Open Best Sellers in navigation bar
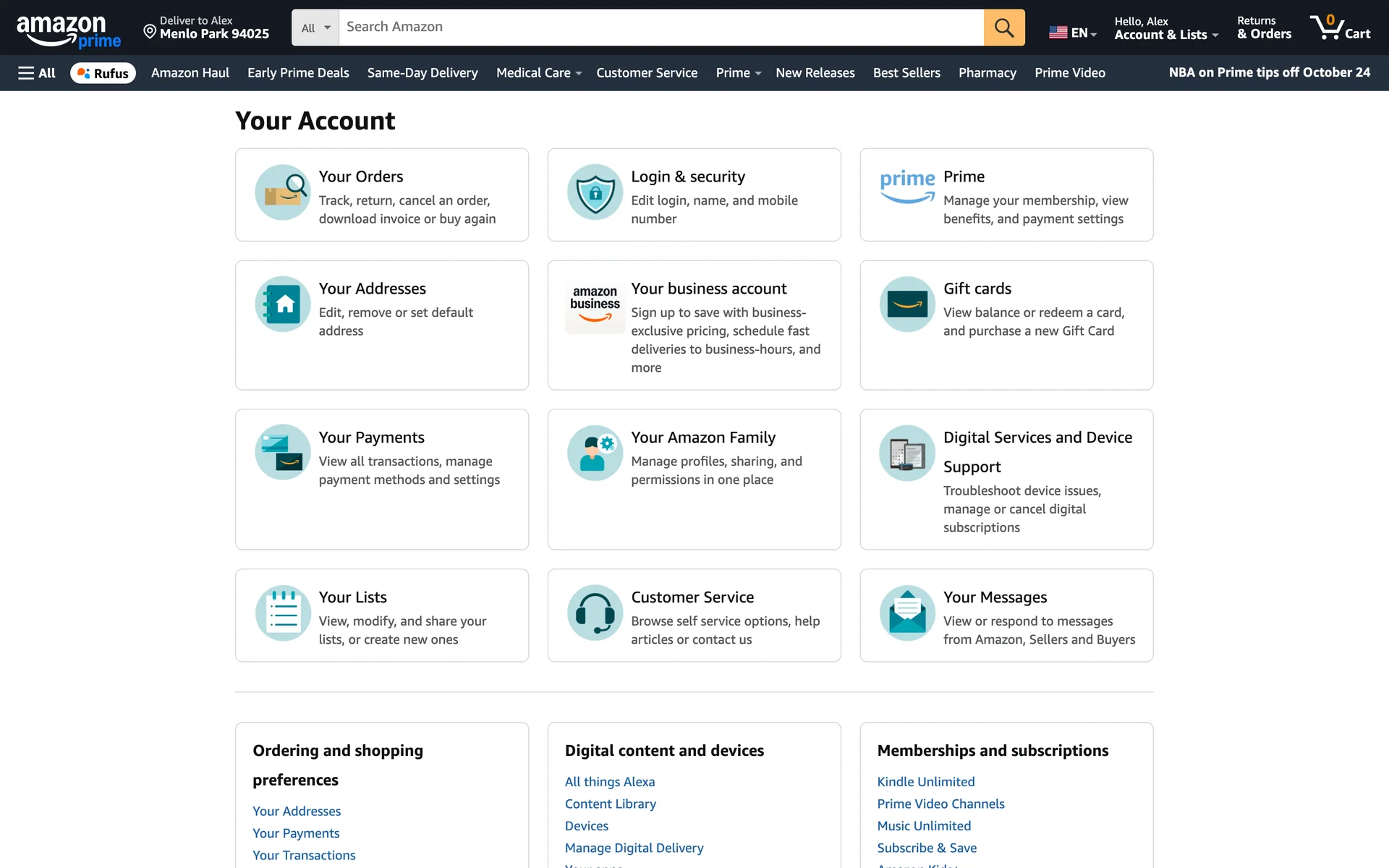The height and width of the screenshot is (868, 1389). pyautogui.click(x=906, y=73)
